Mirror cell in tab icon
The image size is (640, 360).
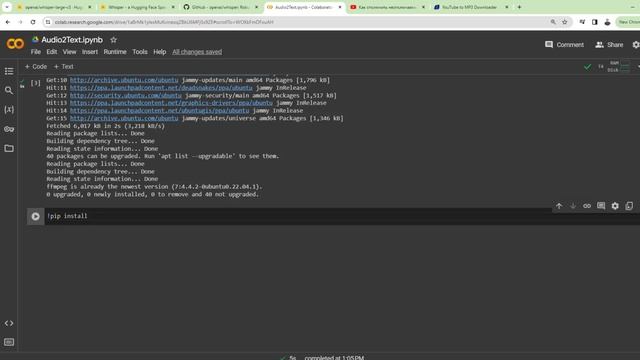tap(629, 206)
